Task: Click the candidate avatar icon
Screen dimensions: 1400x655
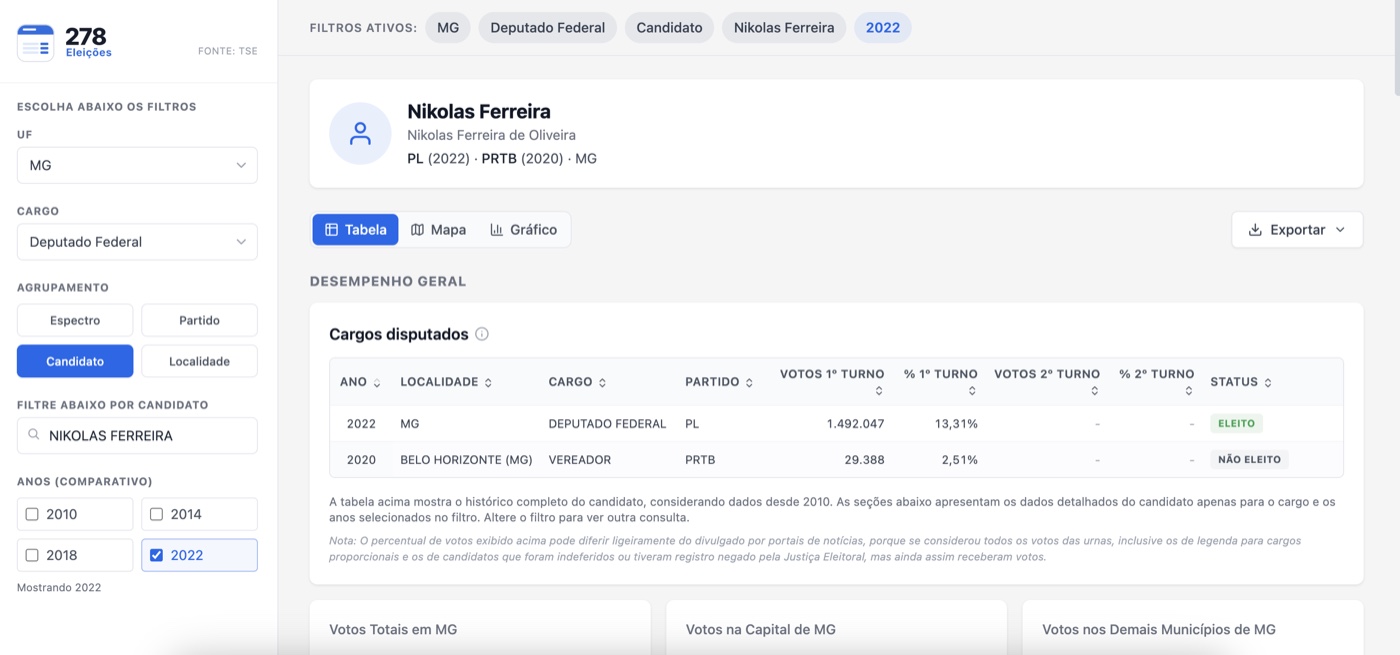Action: point(360,133)
